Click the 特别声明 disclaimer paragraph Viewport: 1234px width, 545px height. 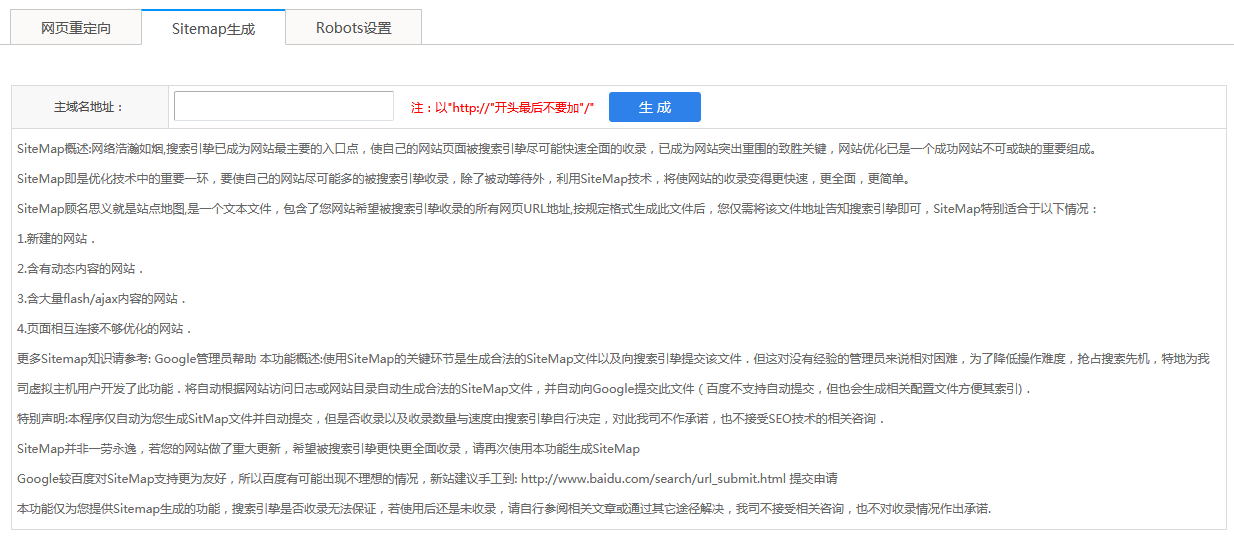pos(450,419)
